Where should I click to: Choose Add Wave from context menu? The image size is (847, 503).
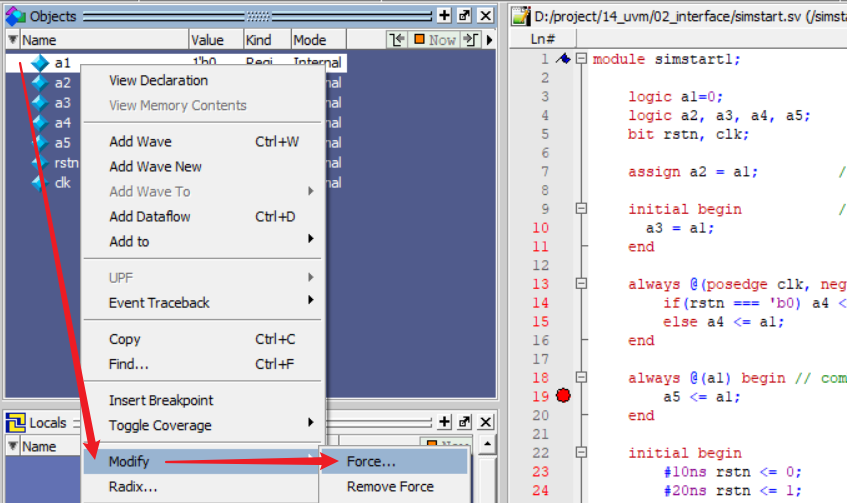click(x=202, y=142)
